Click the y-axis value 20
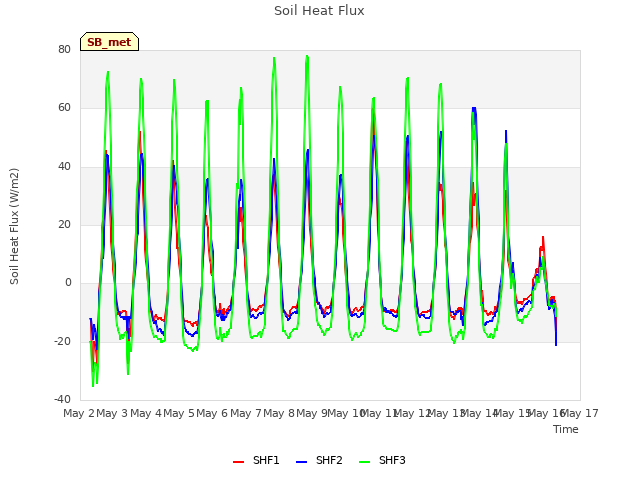Screen dimensions: 640x480 pyautogui.click(x=64, y=224)
